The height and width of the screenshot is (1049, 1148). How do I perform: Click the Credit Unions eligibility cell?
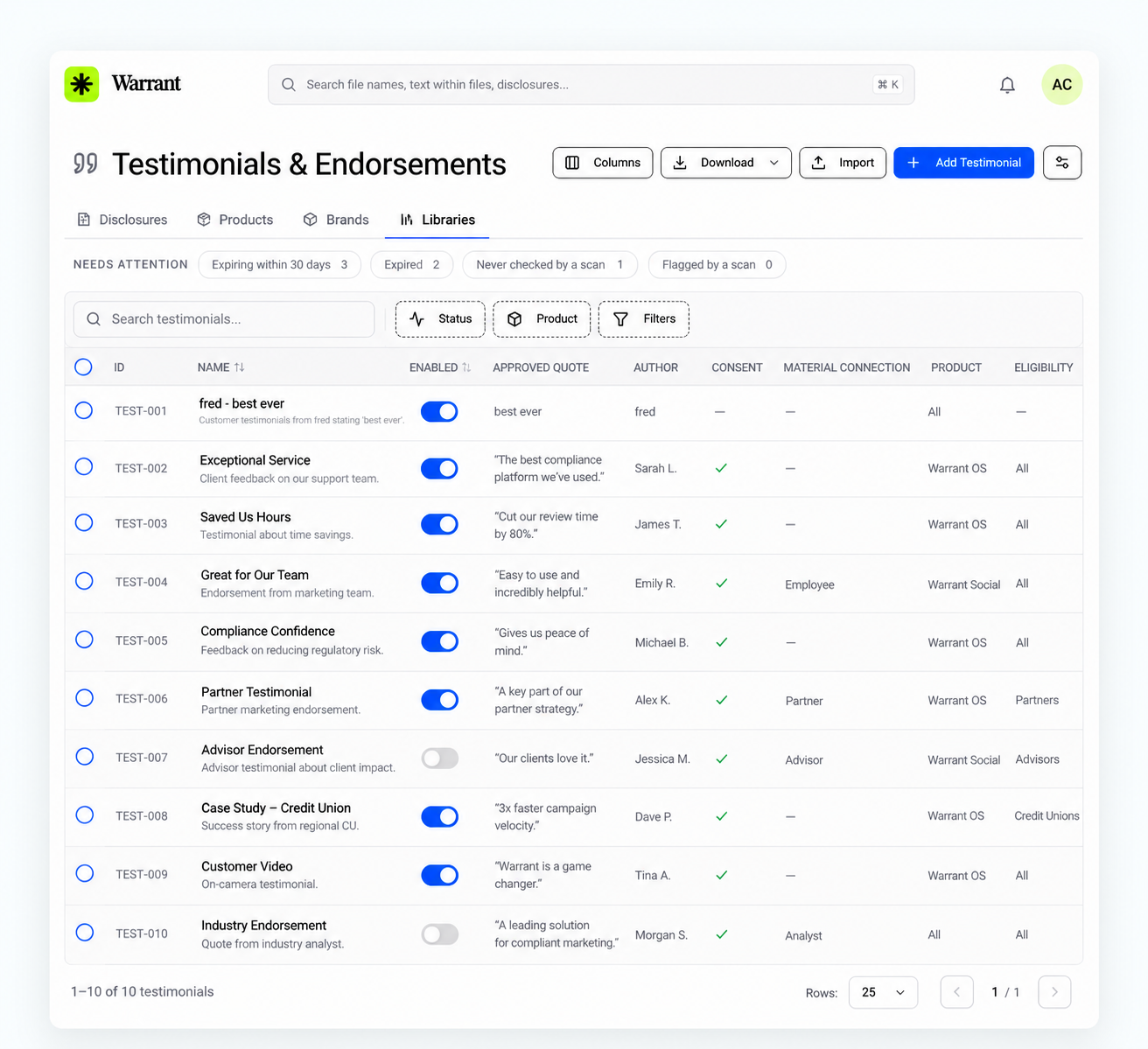pos(1046,815)
